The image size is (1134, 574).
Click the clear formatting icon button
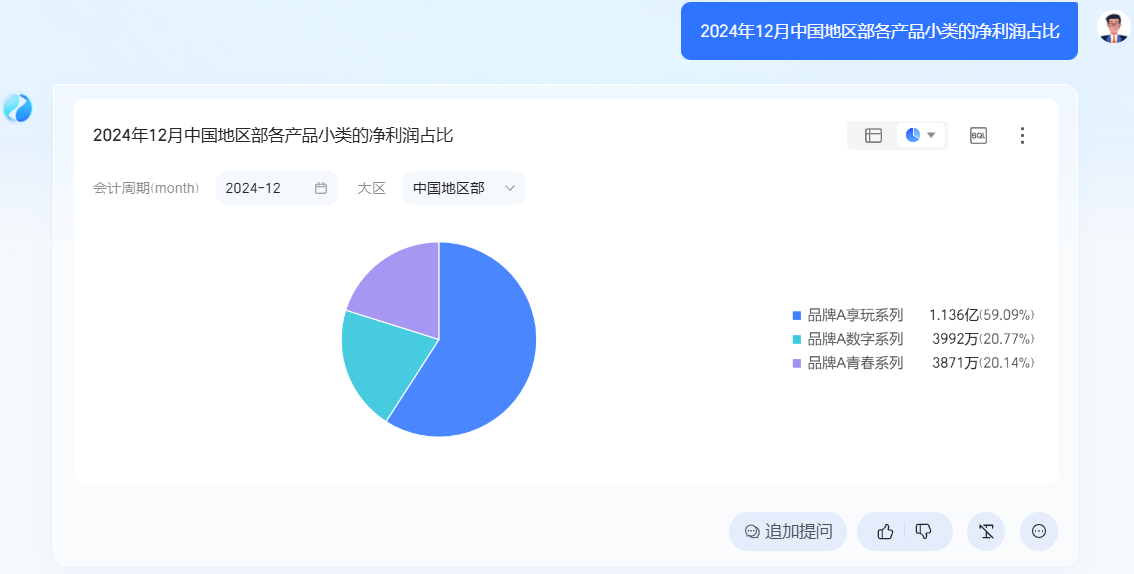click(x=986, y=531)
